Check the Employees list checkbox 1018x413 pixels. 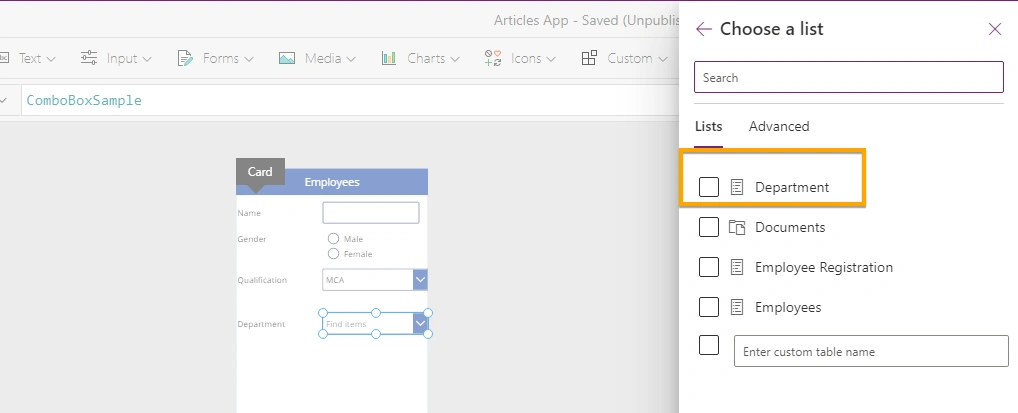tap(709, 307)
